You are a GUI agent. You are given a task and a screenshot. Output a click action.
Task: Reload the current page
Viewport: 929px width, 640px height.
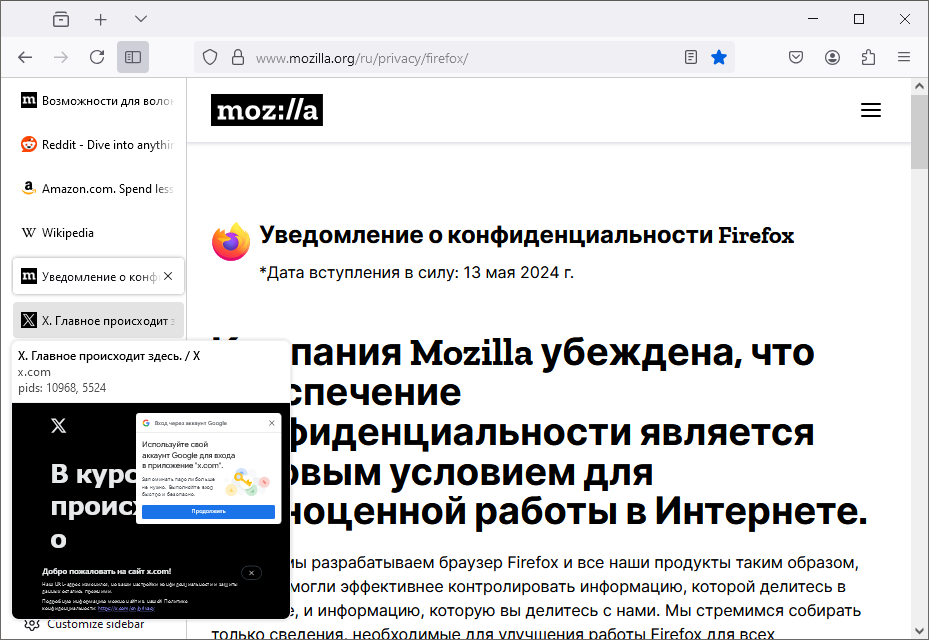(x=97, y=57)
